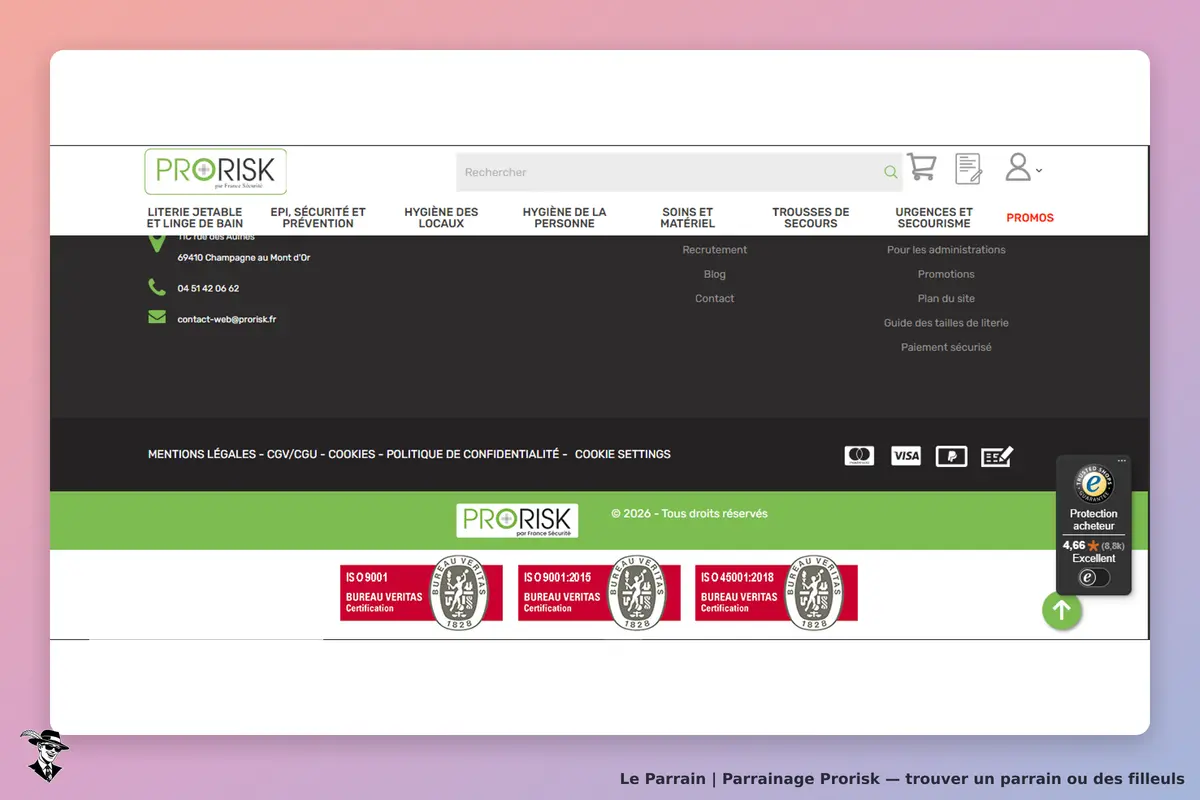Click the cheque payment icon
The image size is (1200, 800).
997,456
